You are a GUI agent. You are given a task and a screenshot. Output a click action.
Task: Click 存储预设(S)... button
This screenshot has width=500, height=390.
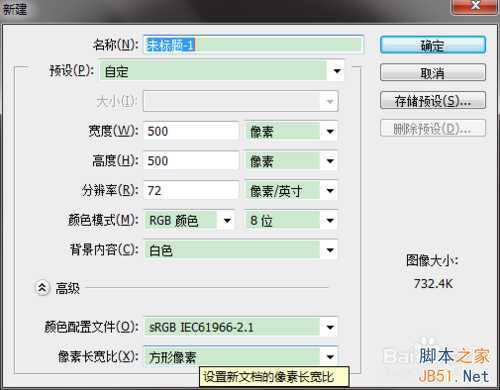pos(433,100)
